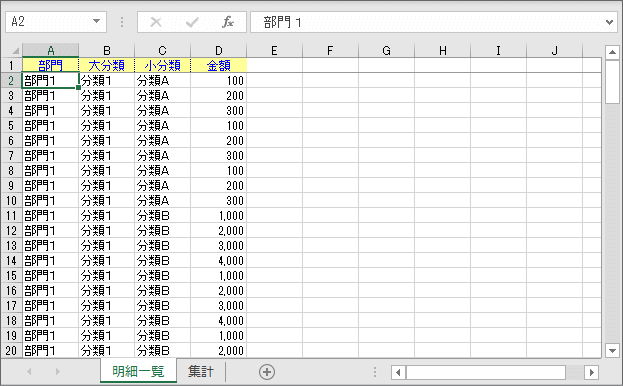This screenshot has width=623, height=386.
Task: Click the 小分類 header cell
Action: (x=163, y=66)
